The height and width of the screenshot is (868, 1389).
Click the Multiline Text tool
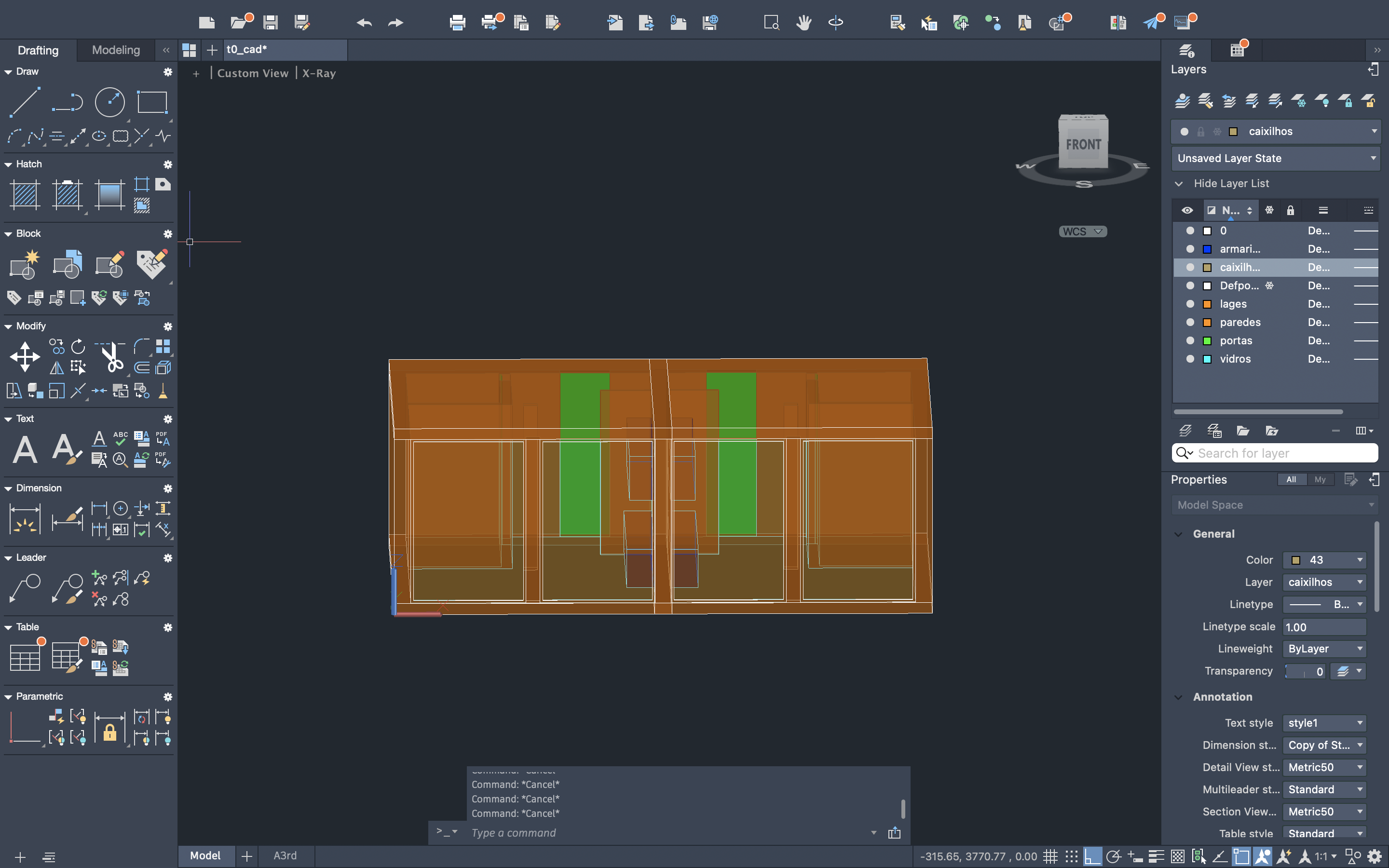[25, 449]
